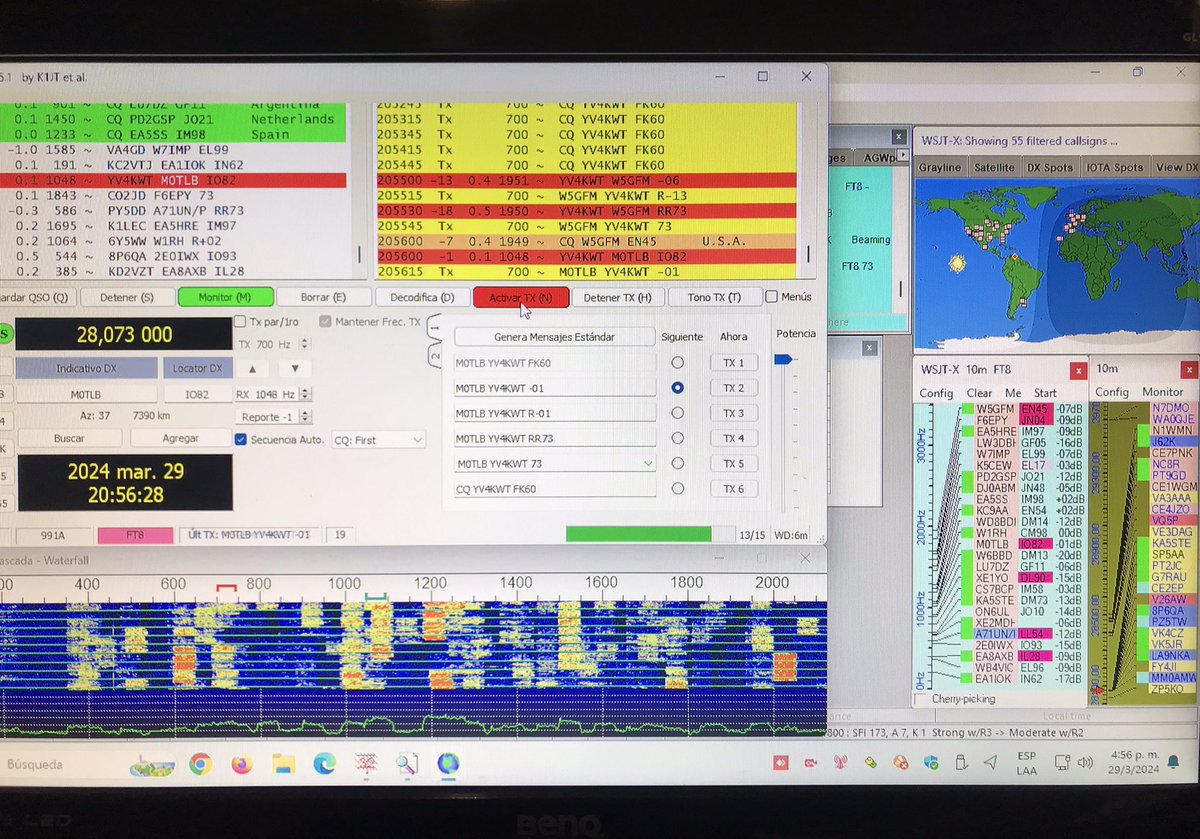Open the Grayline tab in map window
Image resolution: width=1200 pixels, height=839 pixels.
pyautogui.click(x=941, y=167)
